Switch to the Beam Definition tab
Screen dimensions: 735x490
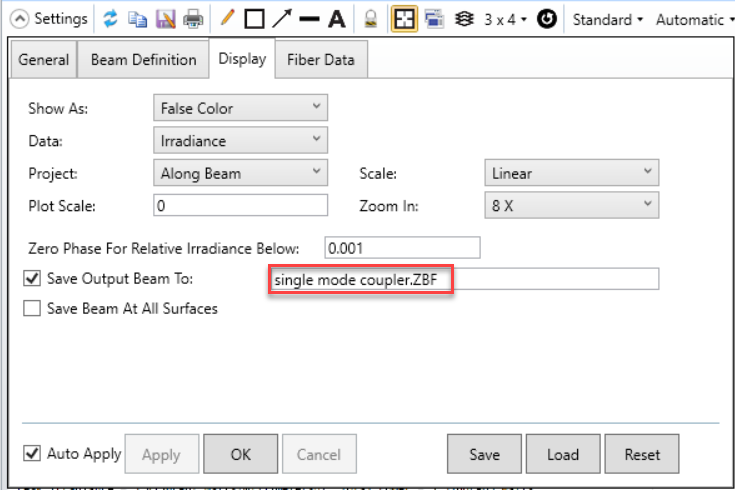click(143, 60)
